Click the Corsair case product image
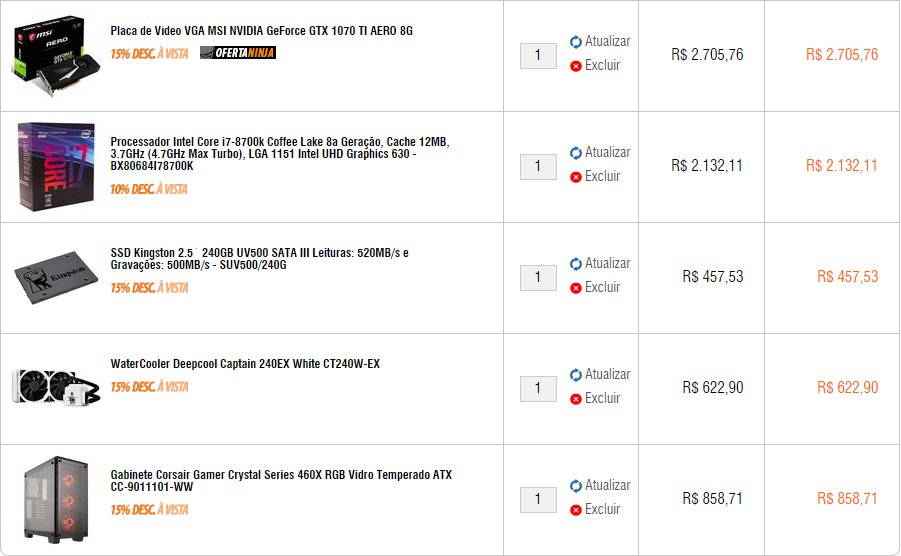 [x=56, y=500]
